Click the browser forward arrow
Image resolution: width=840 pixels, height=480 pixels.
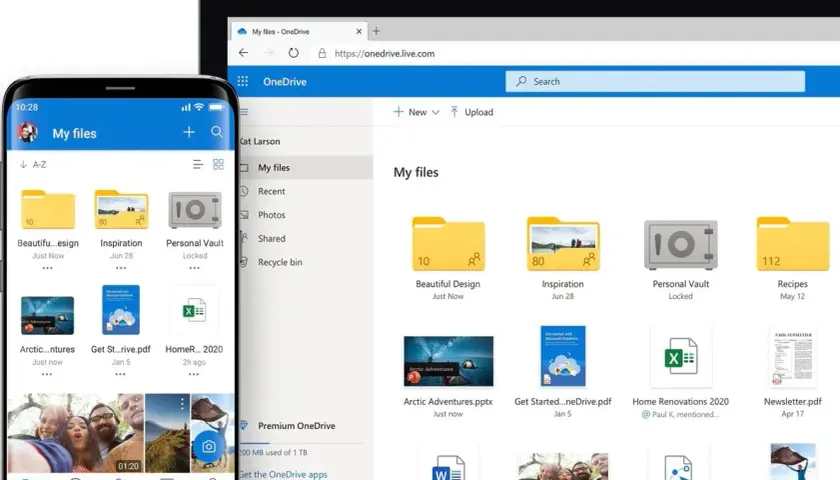(268, 52)
